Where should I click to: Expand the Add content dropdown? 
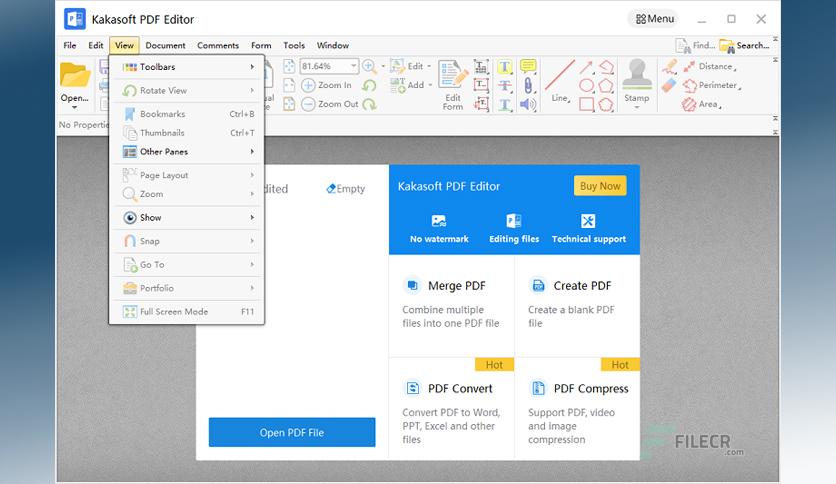point(430,85)
